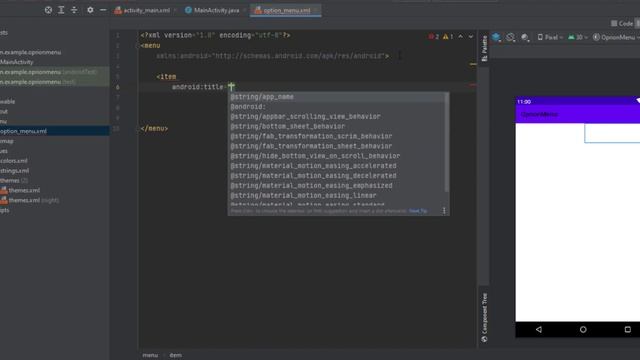Click the Next Tip link in completion popup
The width and height of the screenshot is (640, 360).
tap(418, 211)
